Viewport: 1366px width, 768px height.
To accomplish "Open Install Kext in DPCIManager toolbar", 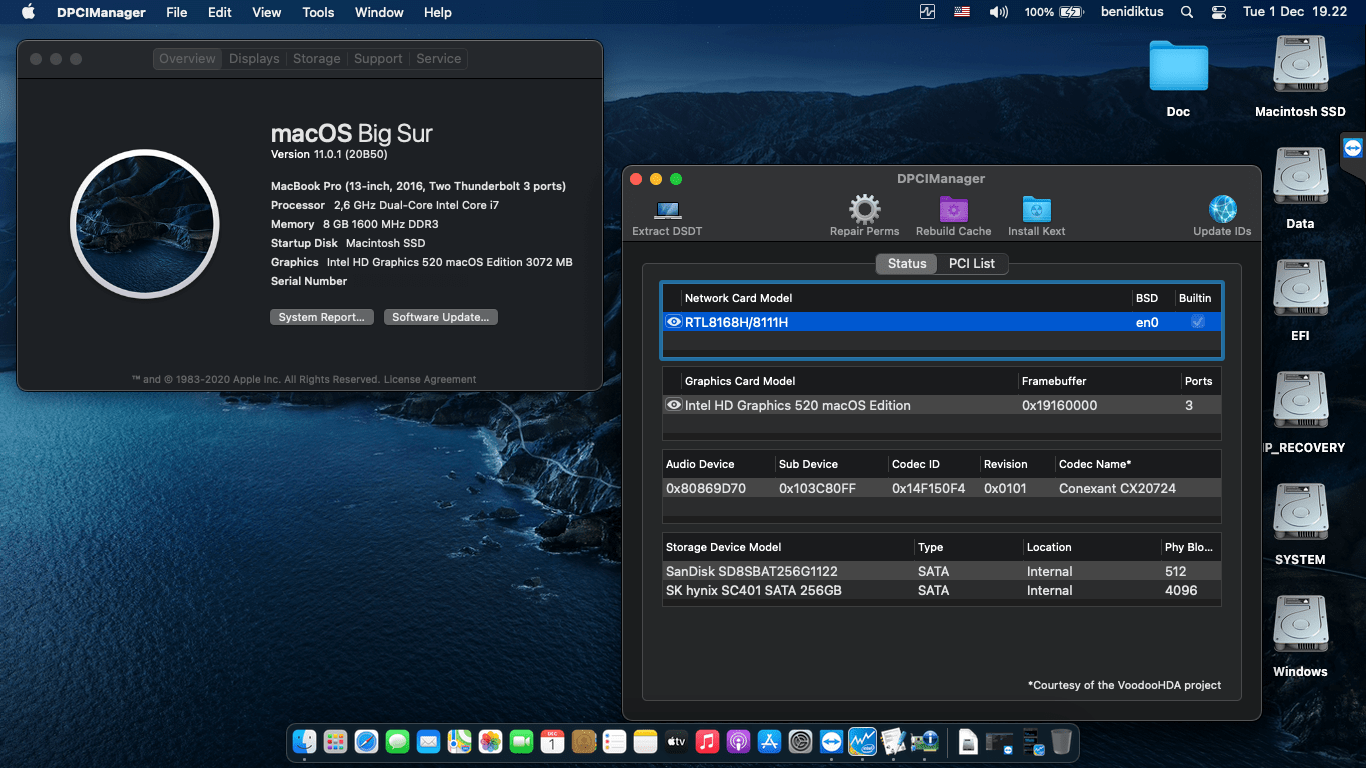I will pyautogui.click(x=1036, y=209).
